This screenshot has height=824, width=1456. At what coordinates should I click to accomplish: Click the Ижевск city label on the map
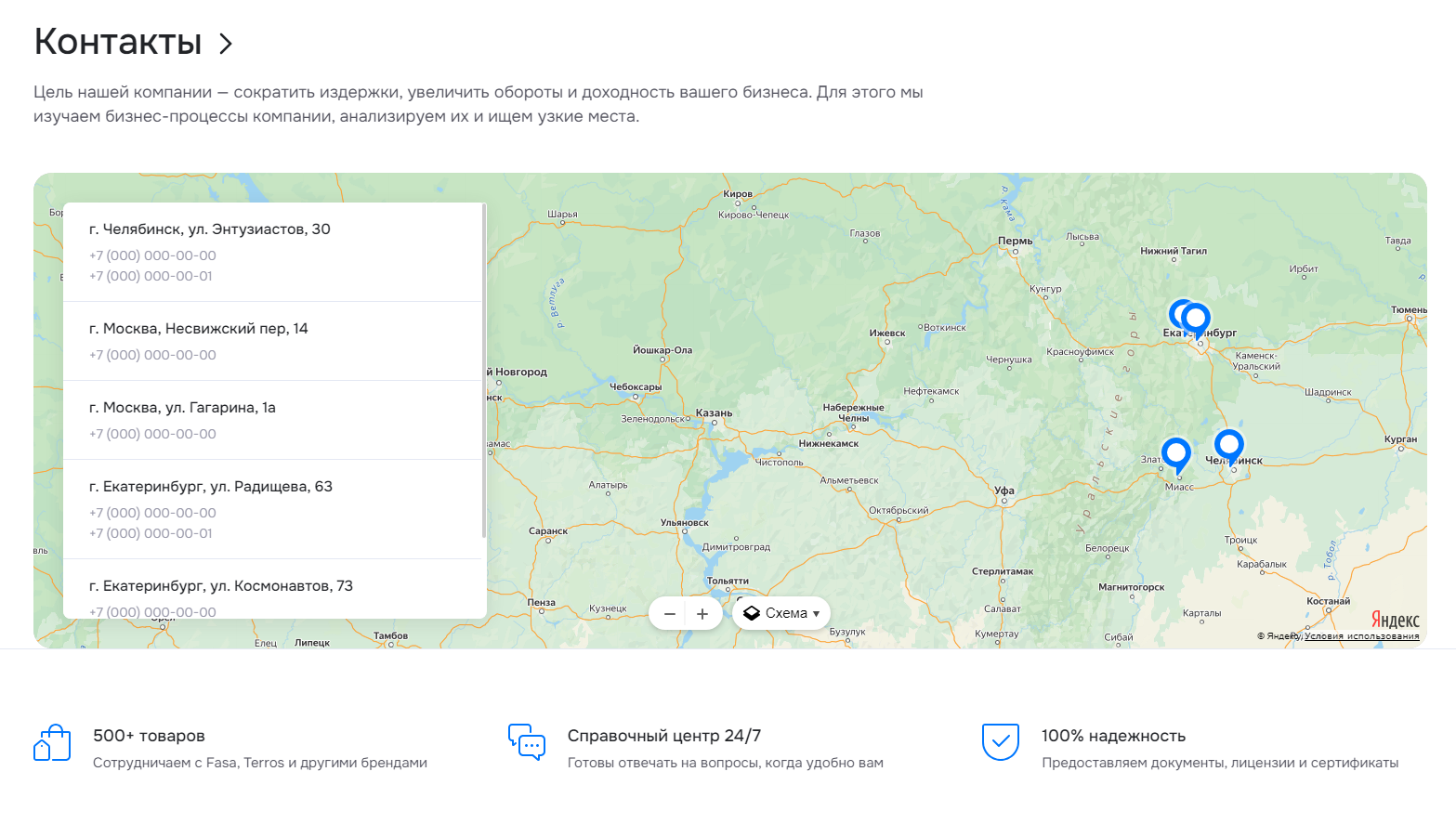point(887,333)
